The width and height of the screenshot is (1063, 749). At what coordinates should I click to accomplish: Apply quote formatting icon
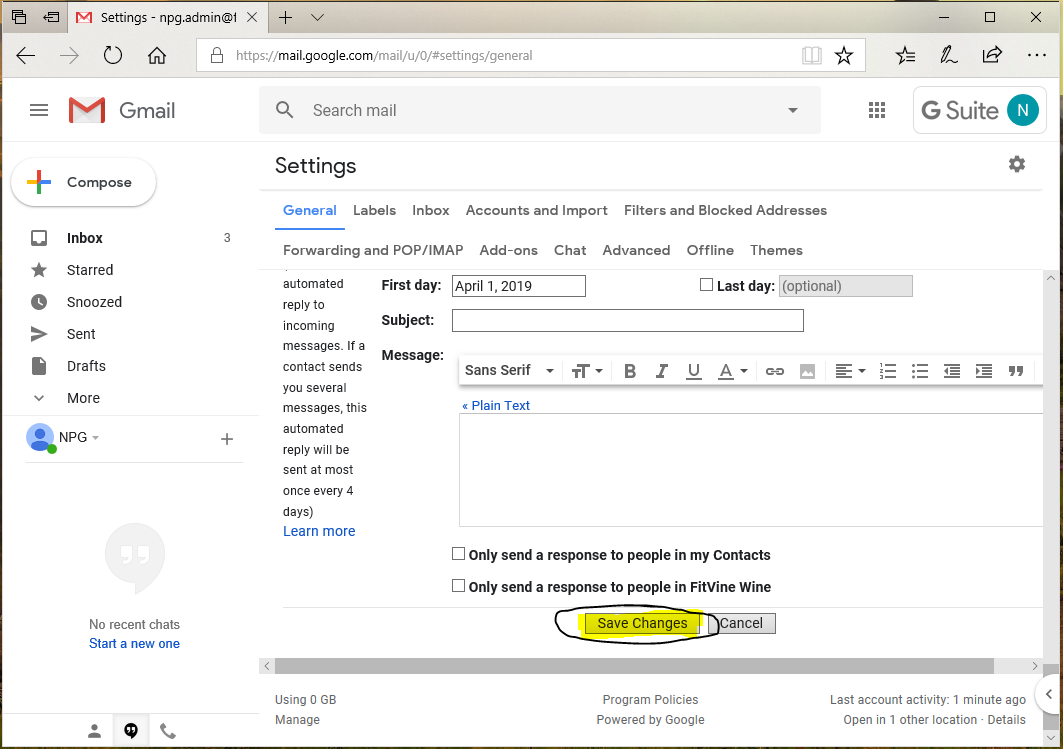pyautogui.click(x=1016, y=371)
